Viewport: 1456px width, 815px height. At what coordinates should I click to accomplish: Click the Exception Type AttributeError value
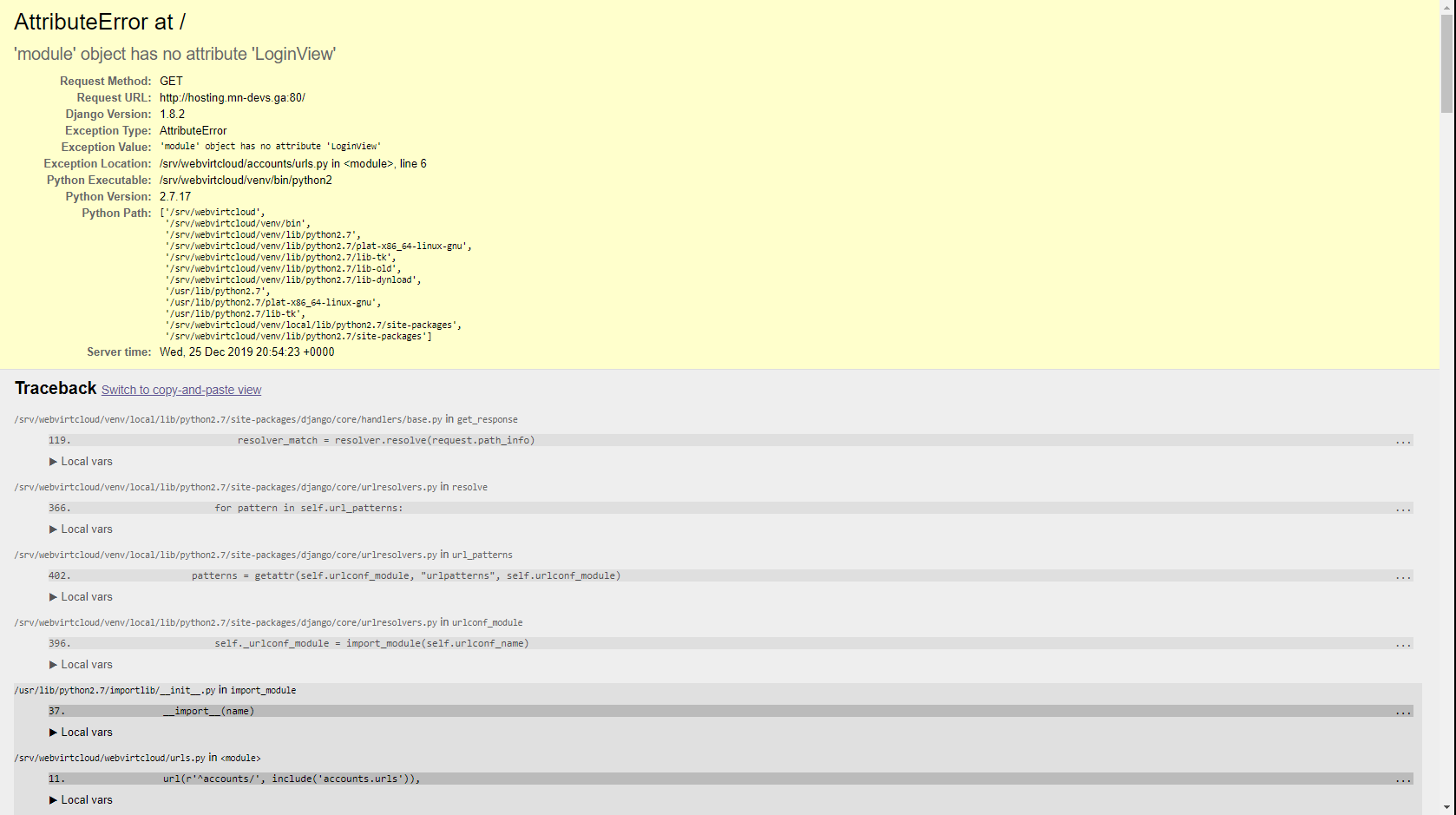coord(193,131)
